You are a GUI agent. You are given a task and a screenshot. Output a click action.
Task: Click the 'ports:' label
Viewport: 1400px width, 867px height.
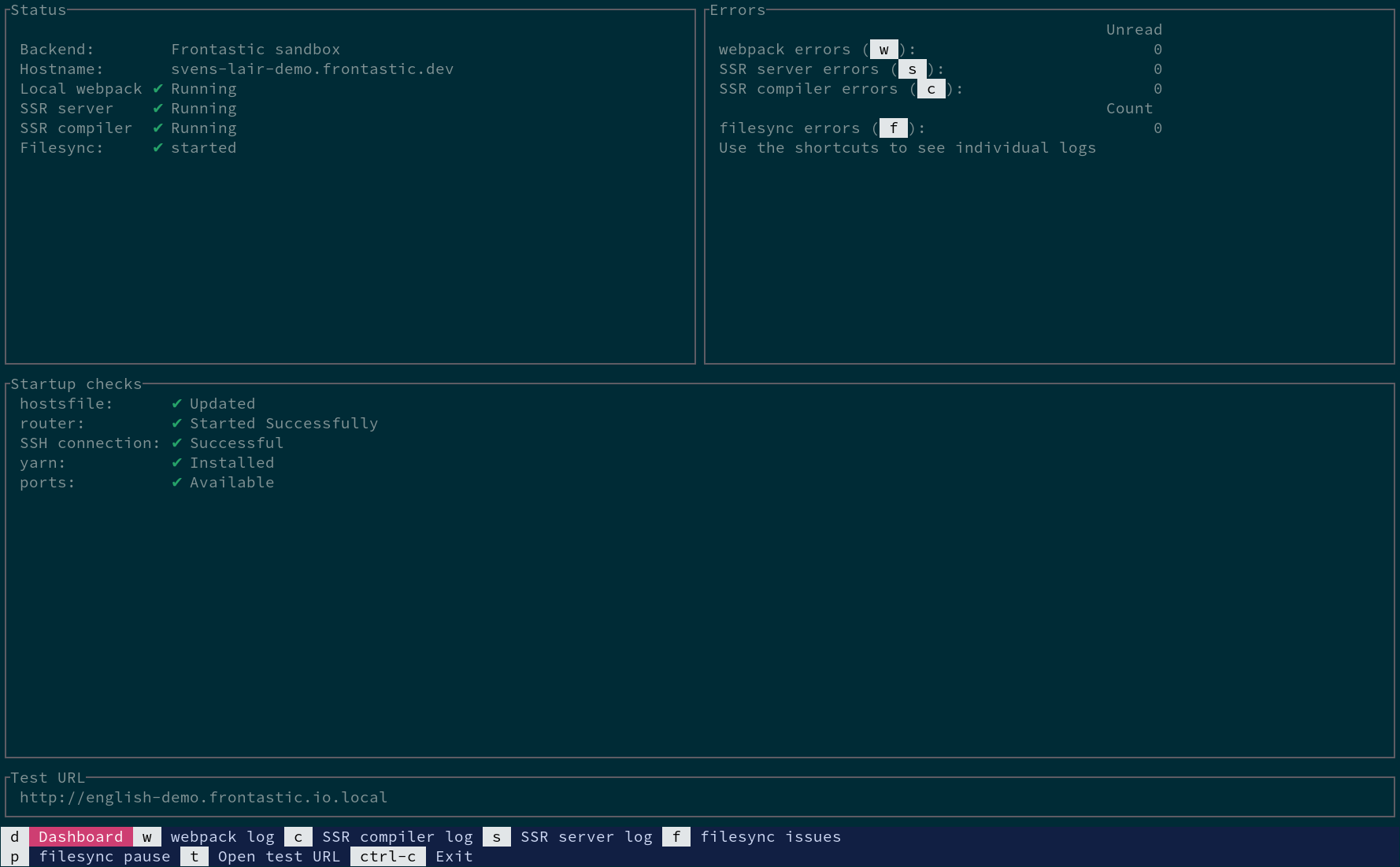[48, 482]
